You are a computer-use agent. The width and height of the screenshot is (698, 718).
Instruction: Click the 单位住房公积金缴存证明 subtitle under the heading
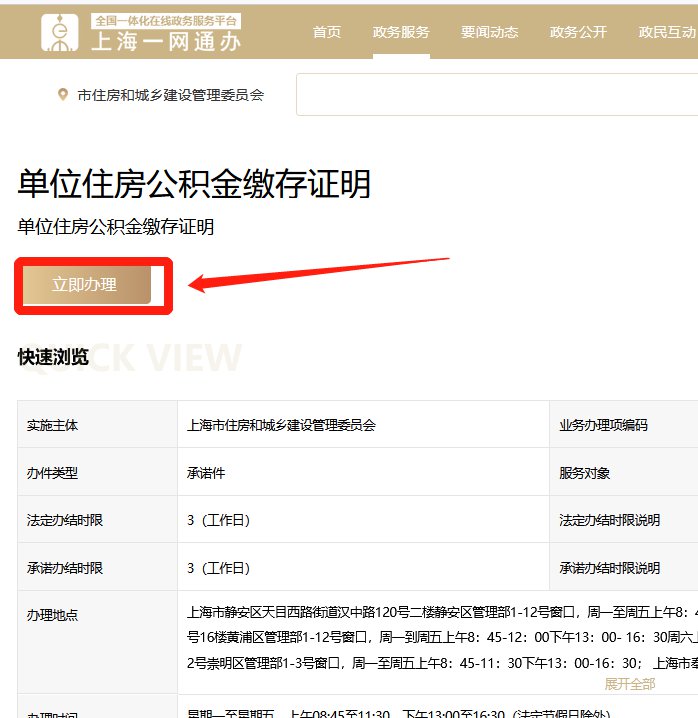click(116, 227)
